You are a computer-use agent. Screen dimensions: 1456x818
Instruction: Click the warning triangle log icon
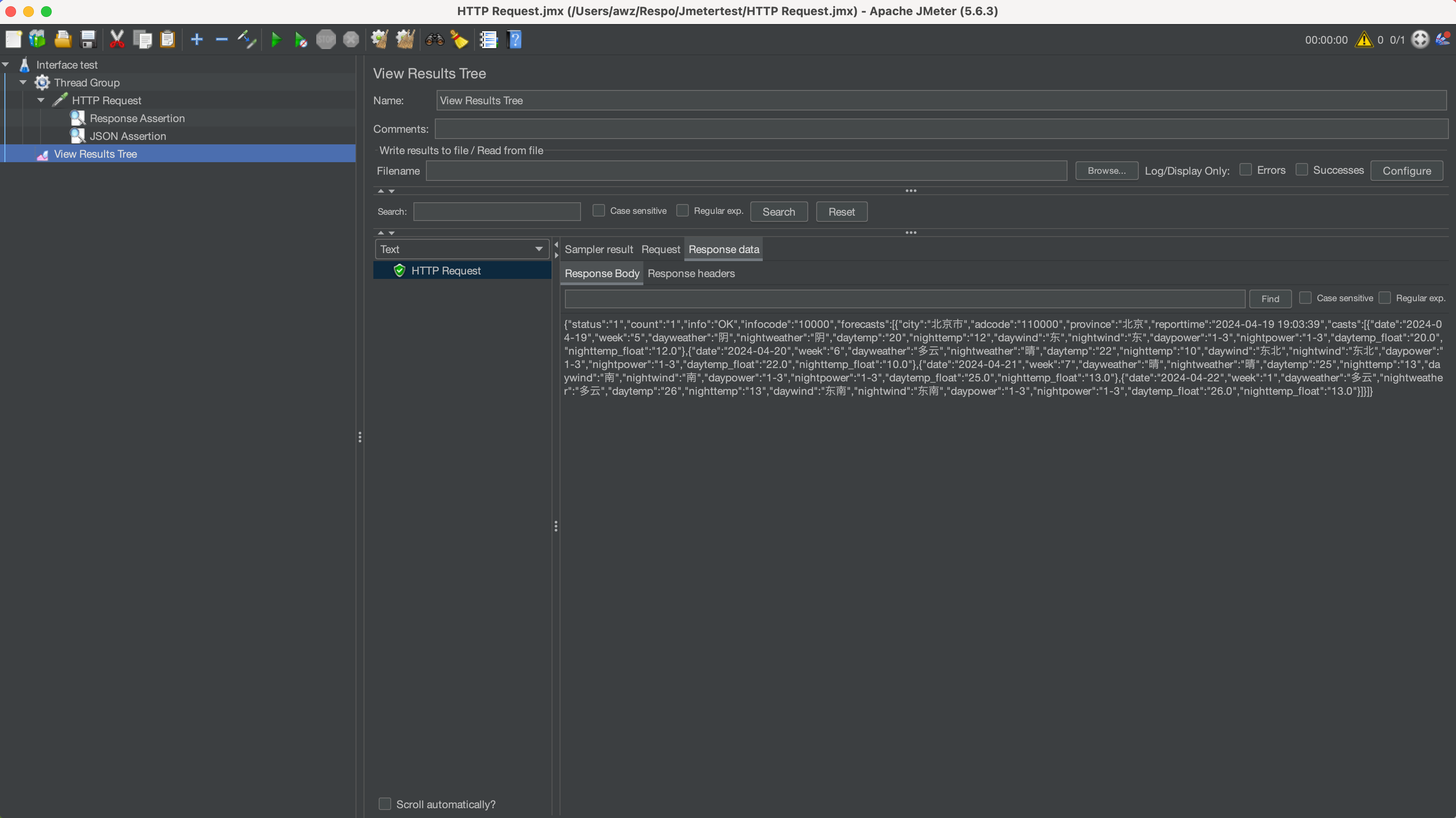coord(1364,40)
